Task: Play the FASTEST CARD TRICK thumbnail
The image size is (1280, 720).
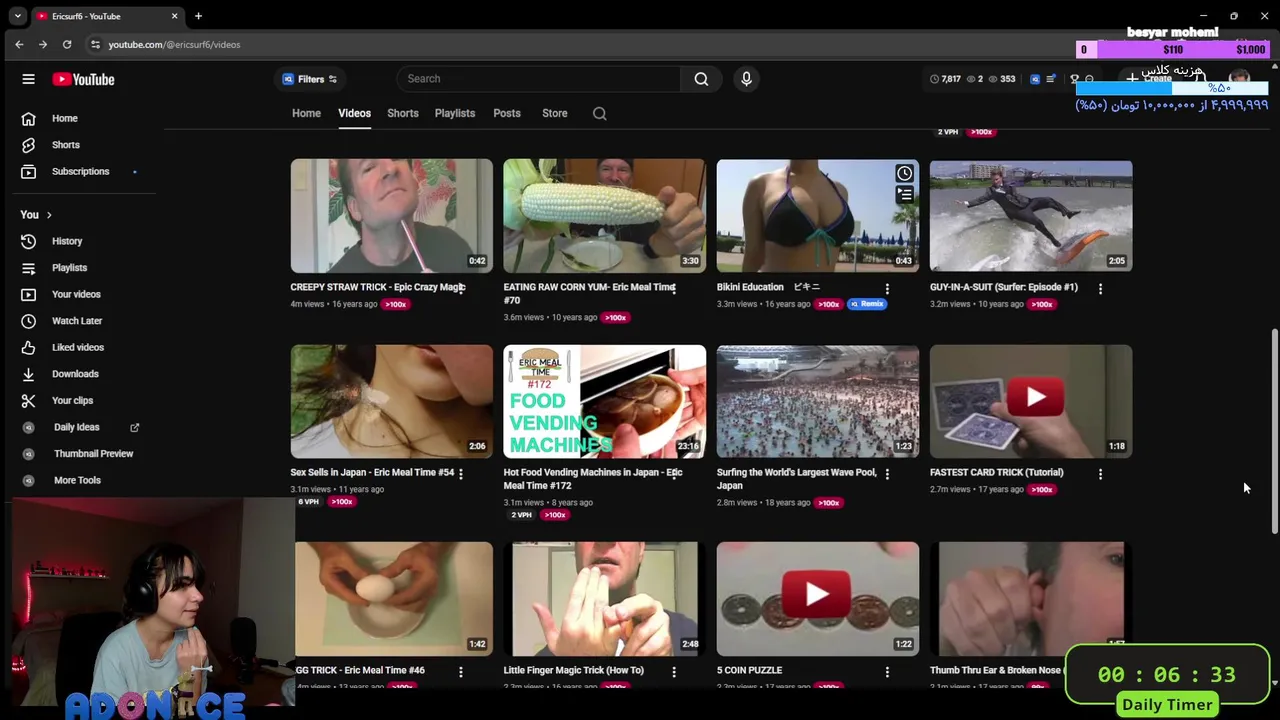Action: (x=1031, y=401)
